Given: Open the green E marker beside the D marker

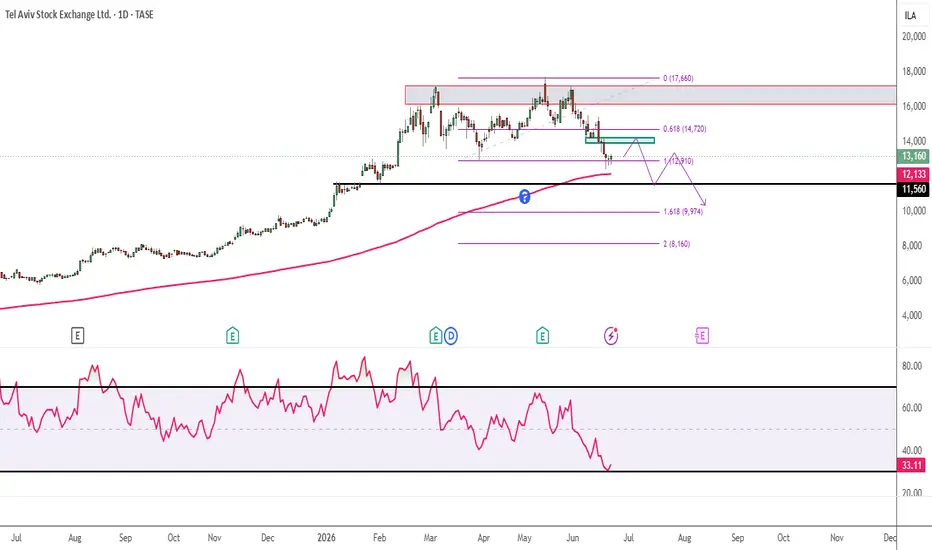Looking at the screenshot, I should tap(436, 336).
